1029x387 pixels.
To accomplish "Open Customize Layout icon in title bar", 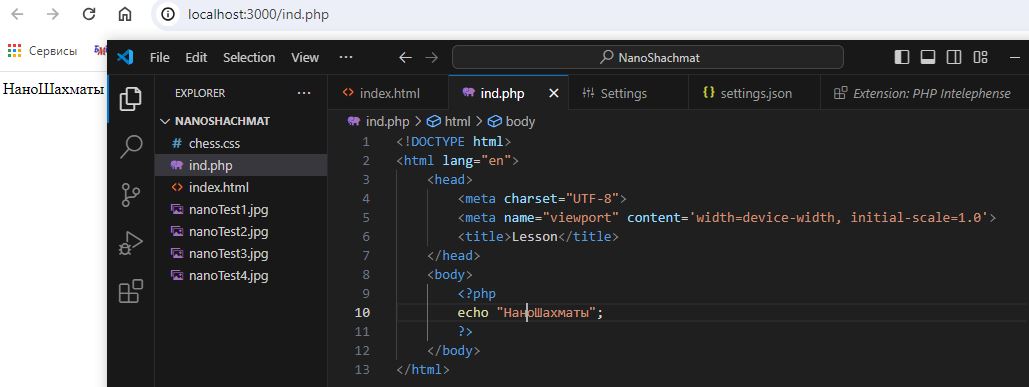I will [x=980, y=57].
